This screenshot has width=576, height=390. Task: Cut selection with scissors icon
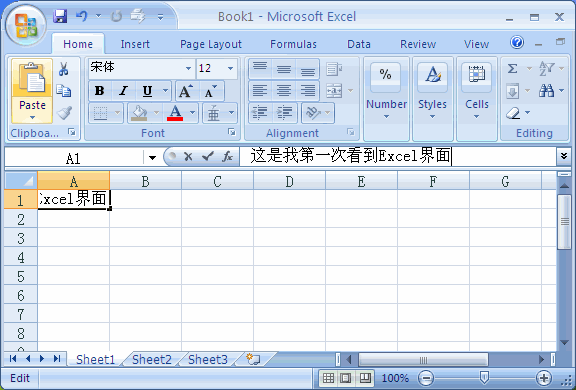click(x=64, y=69)
